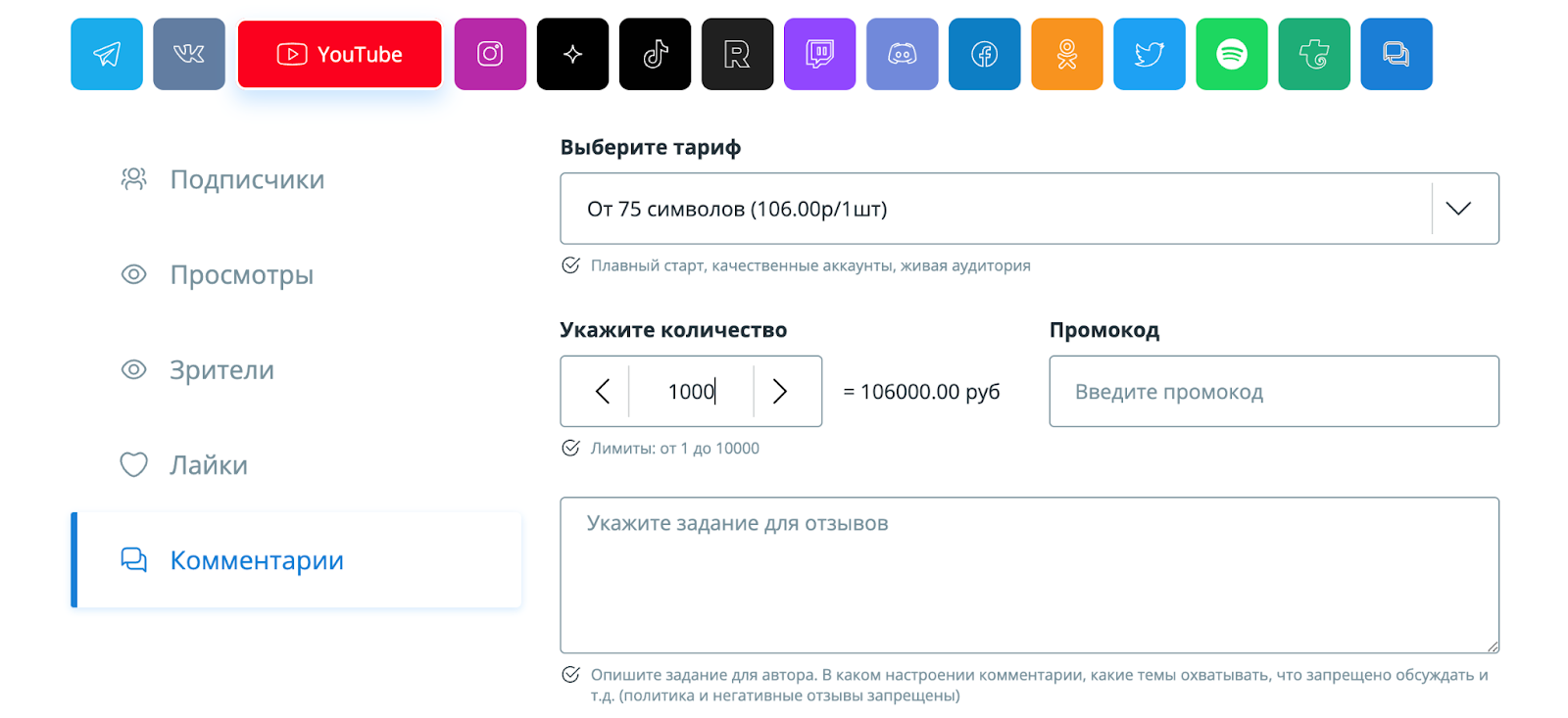Screen dimensions: 1568x718
Task: Open the Комментарии category
Action: (x=296, y=559)
